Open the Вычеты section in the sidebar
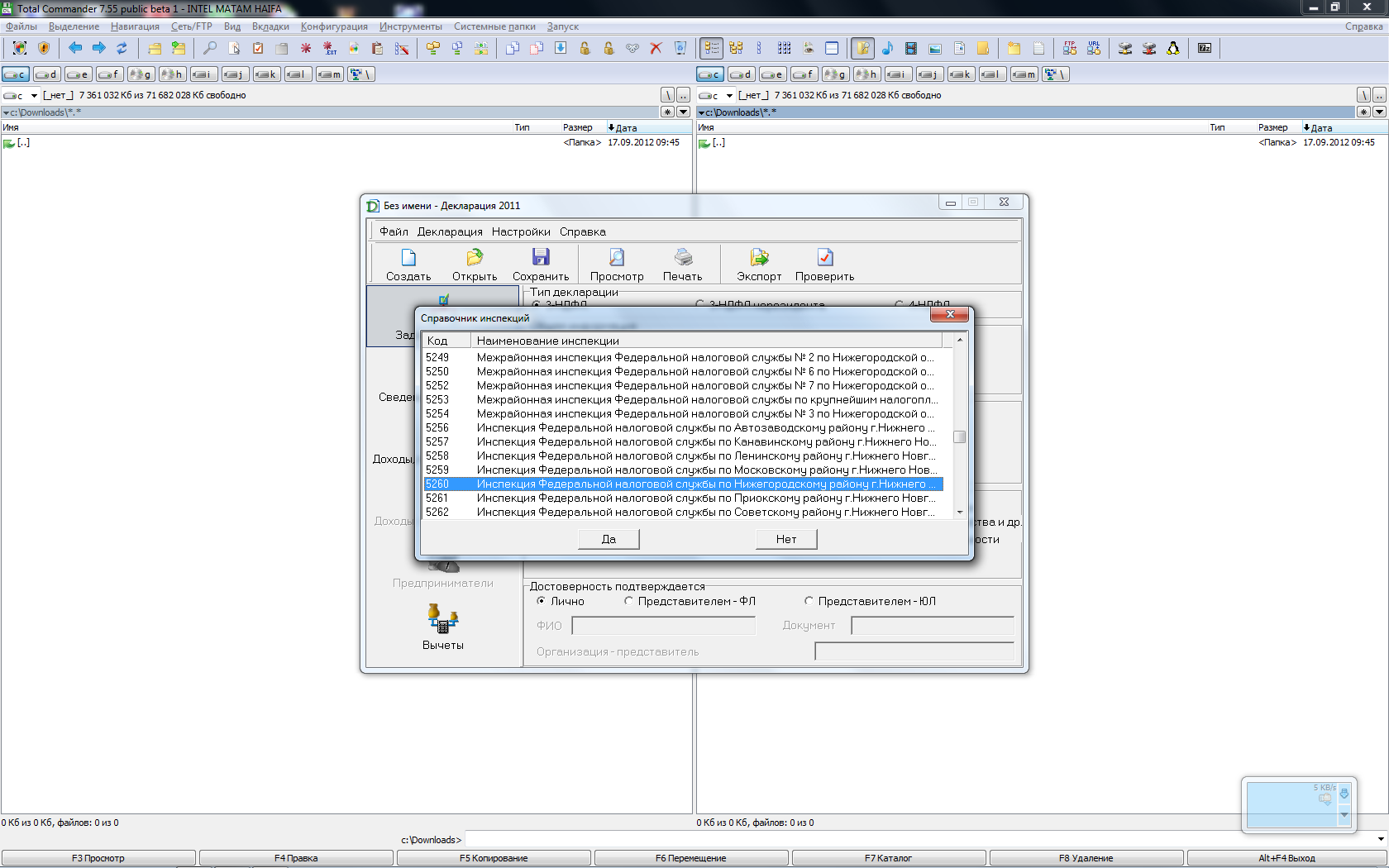Viewport: 1389px width, 868px height. tap(443, 627)
